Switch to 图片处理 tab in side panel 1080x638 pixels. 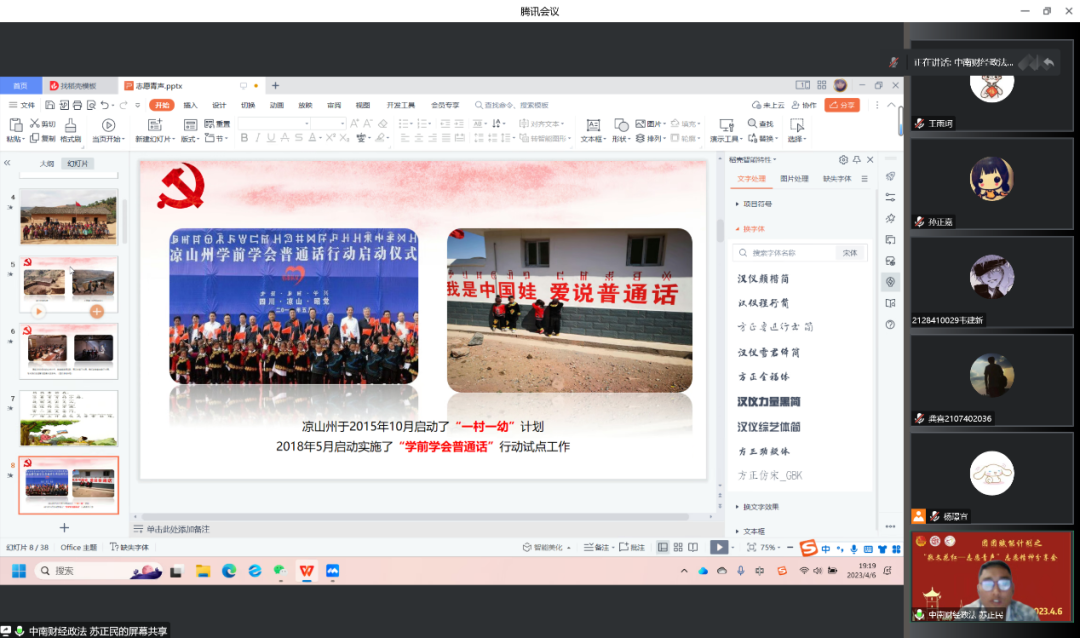click(x=794, y=179)
